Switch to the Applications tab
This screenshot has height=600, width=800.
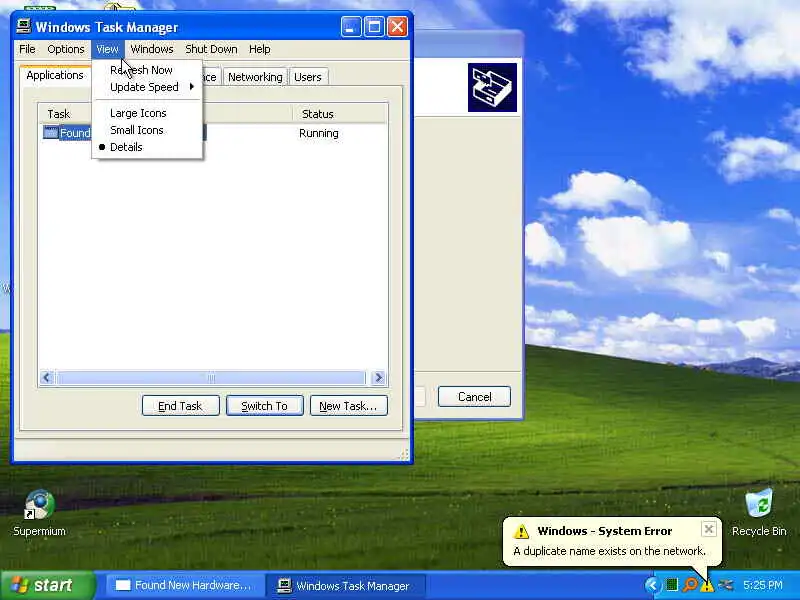pyautogui.click(x=55, y=75)
